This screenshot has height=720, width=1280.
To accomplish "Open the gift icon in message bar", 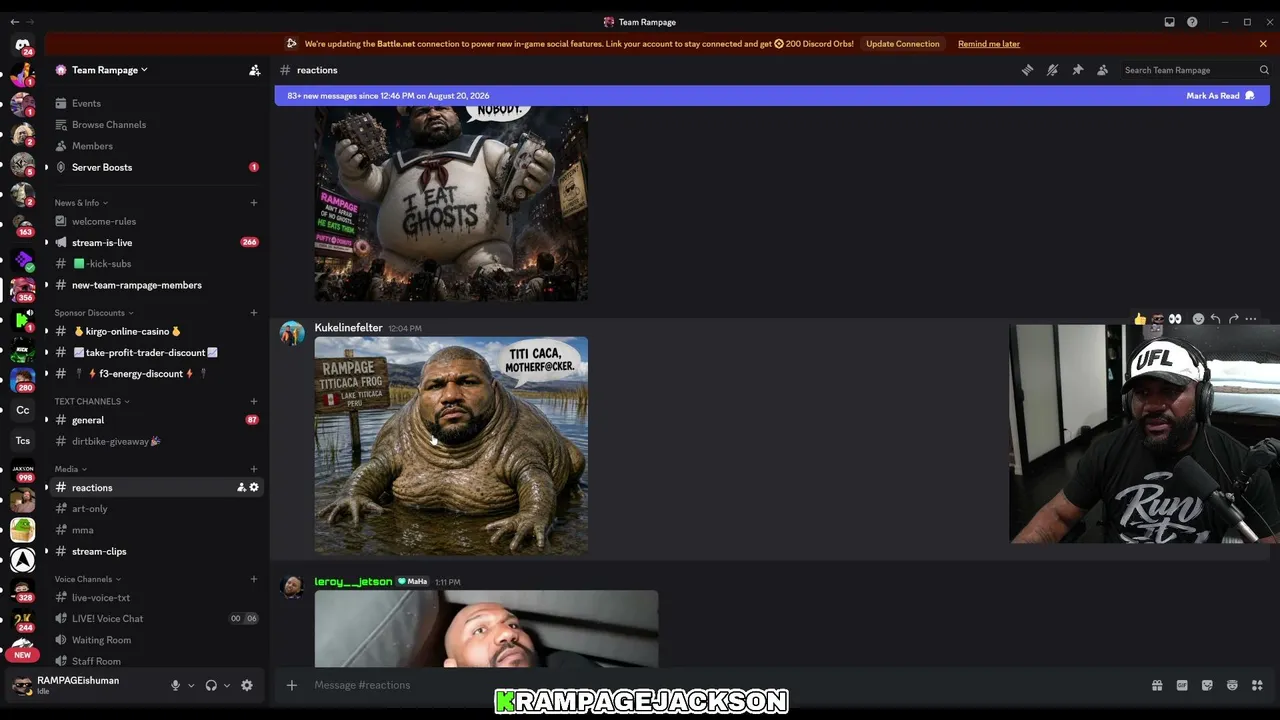I will [x=1157, y=685].
